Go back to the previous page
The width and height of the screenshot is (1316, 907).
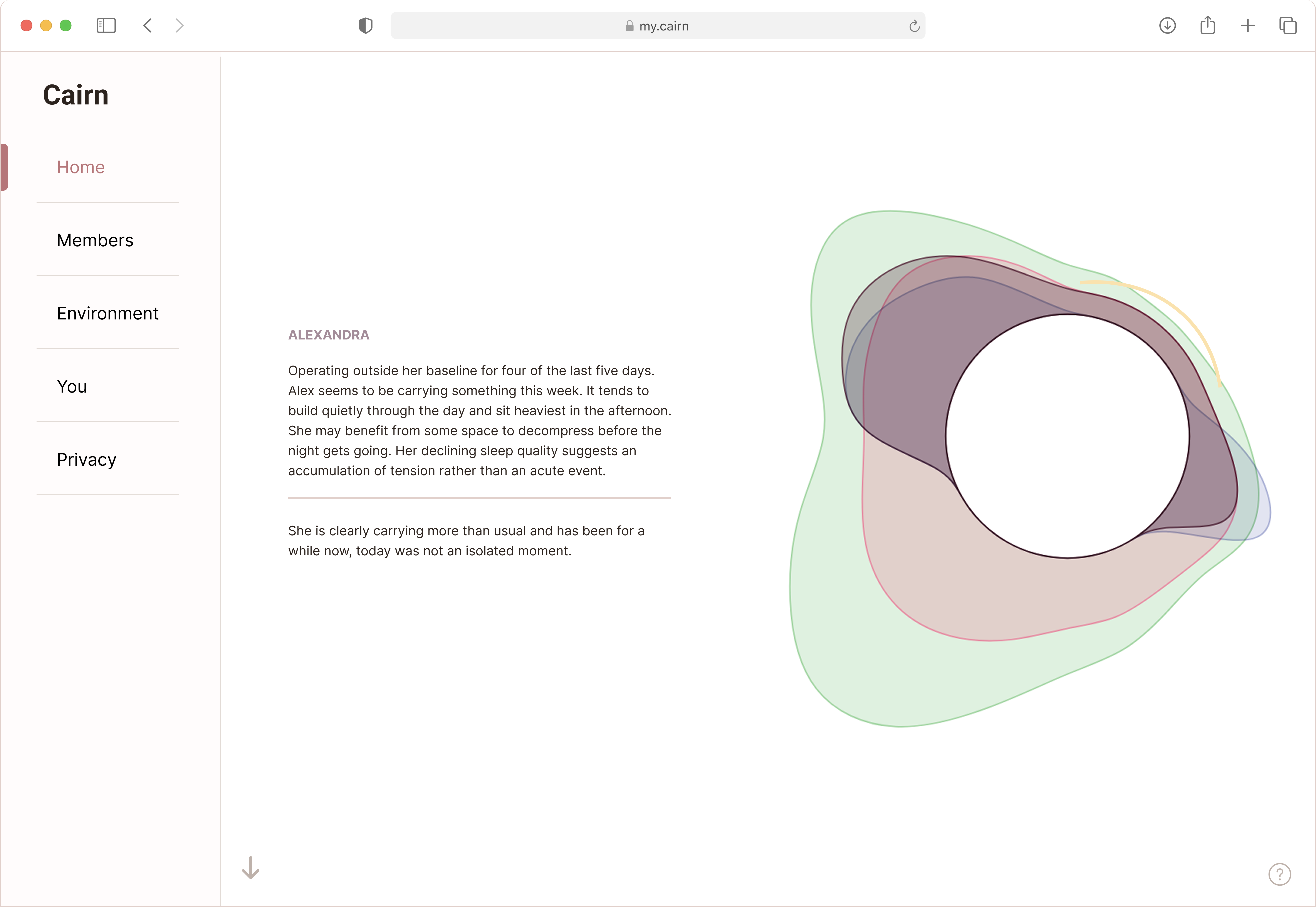pos(148,26)
